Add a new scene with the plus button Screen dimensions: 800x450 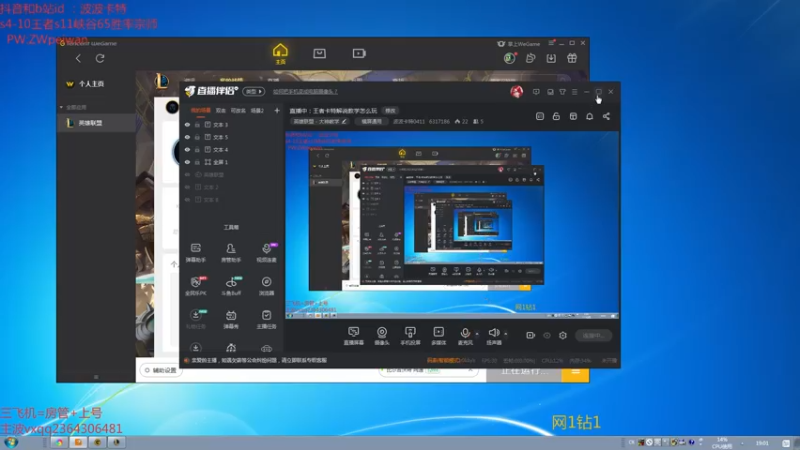point(277,110)
